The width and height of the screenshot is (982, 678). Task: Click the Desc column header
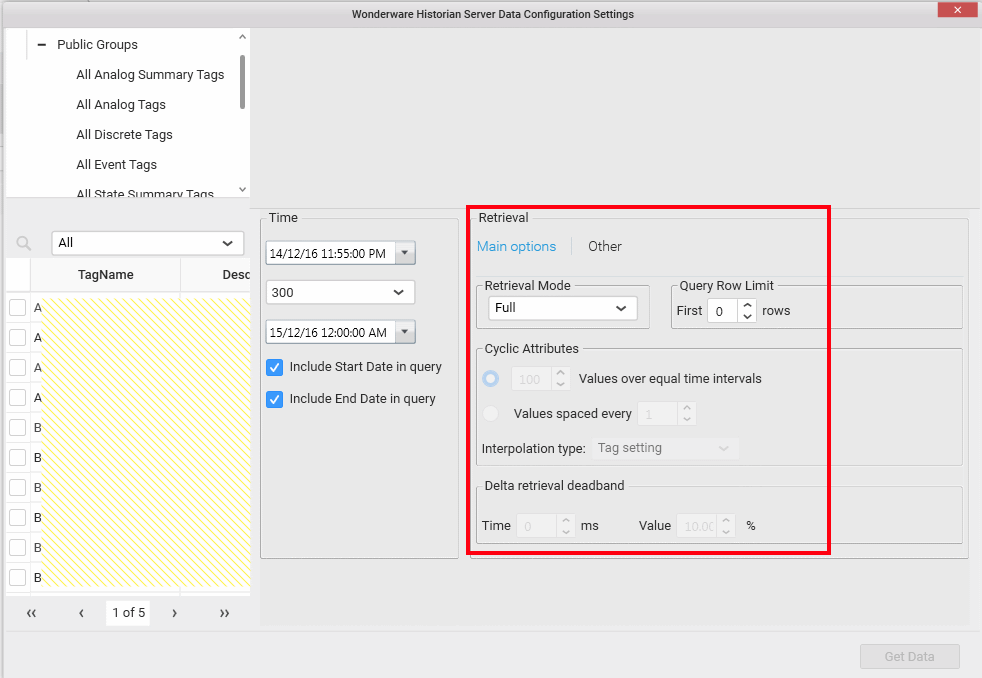[216, 275]
